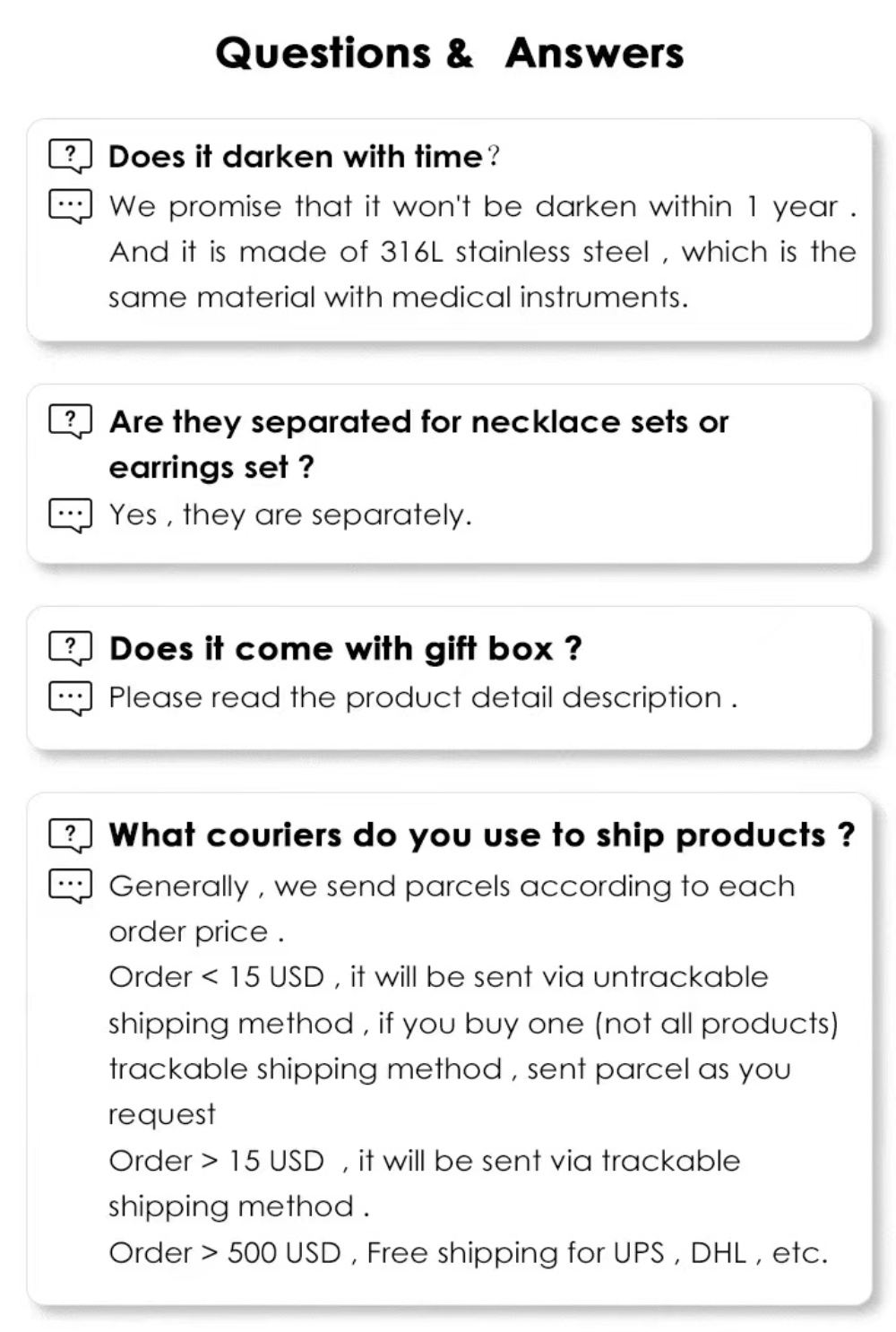This screenshot has width=896, height=1332.
Task: Click the line 'Generally, we send parcels according to each'
Action: (x=452, y=887)
